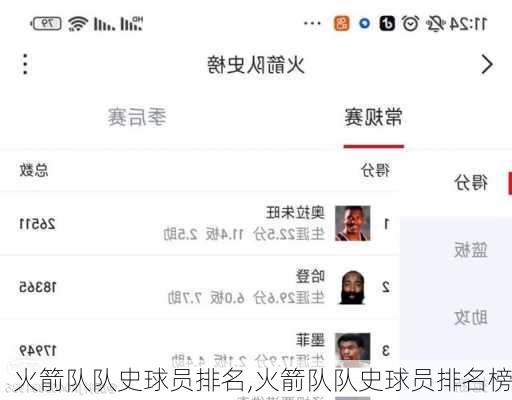Tap the orange app notification icon

pos(342,24)
